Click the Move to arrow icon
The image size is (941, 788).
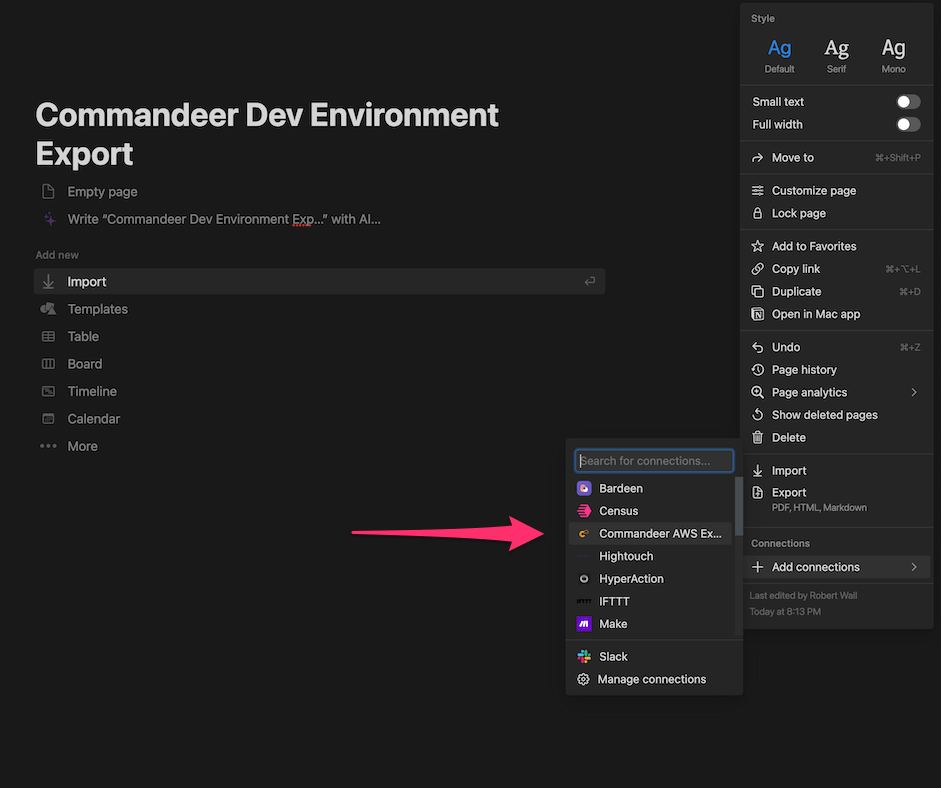pos(757,158)
